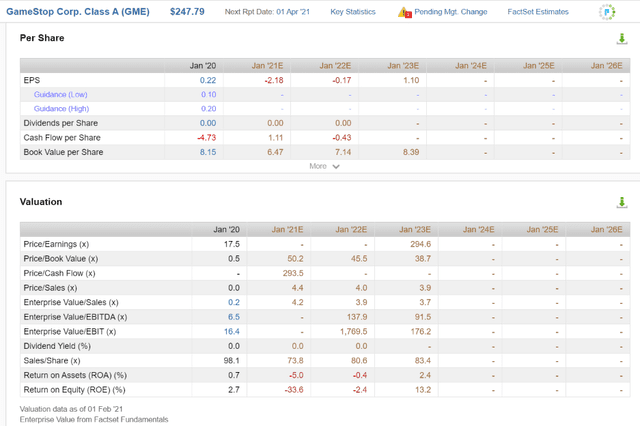Click Sales/Share estimate 80.6
The height and width of the screenshot is (426, 640).
pos(359,361)
